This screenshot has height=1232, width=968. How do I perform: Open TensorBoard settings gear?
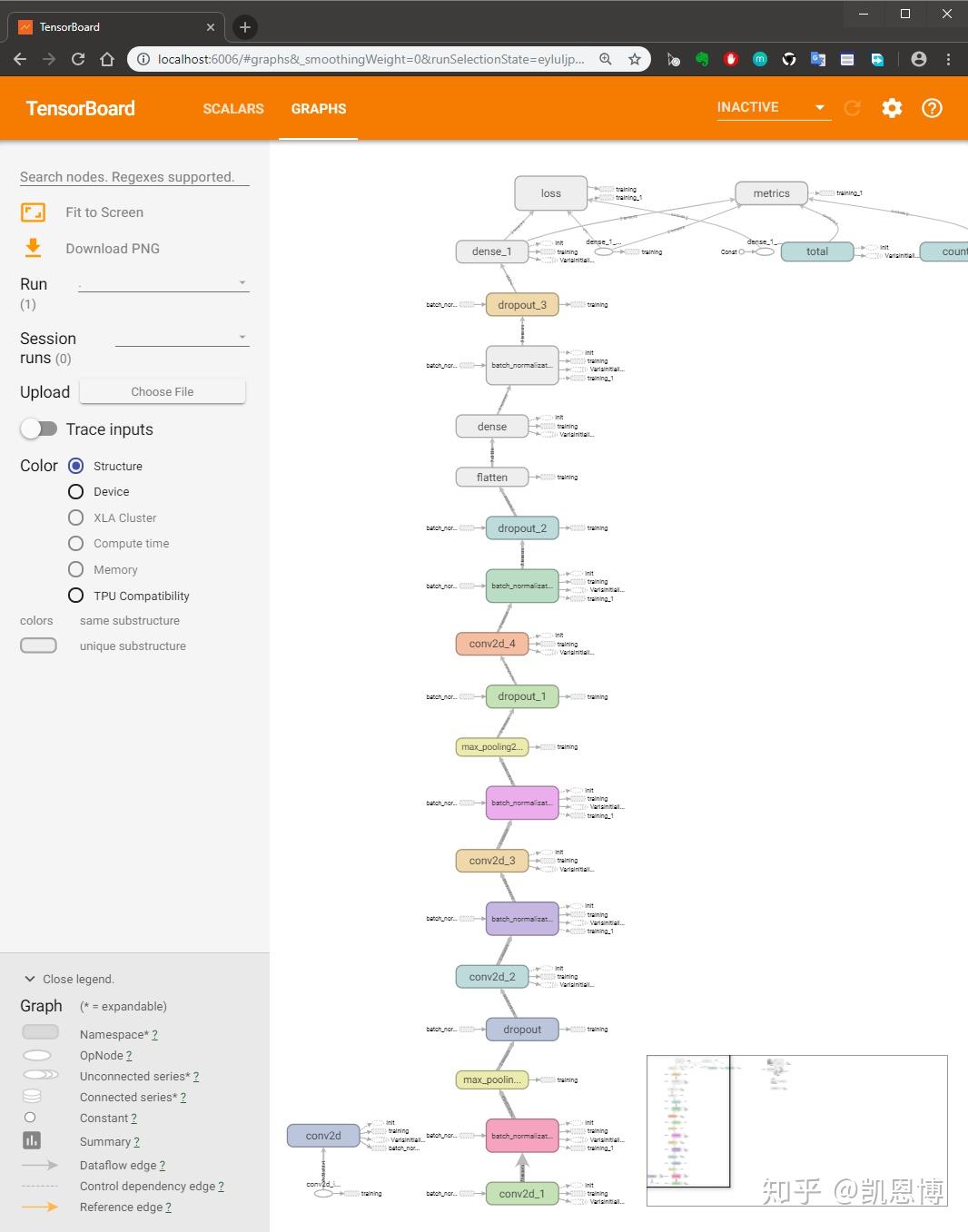892,108
